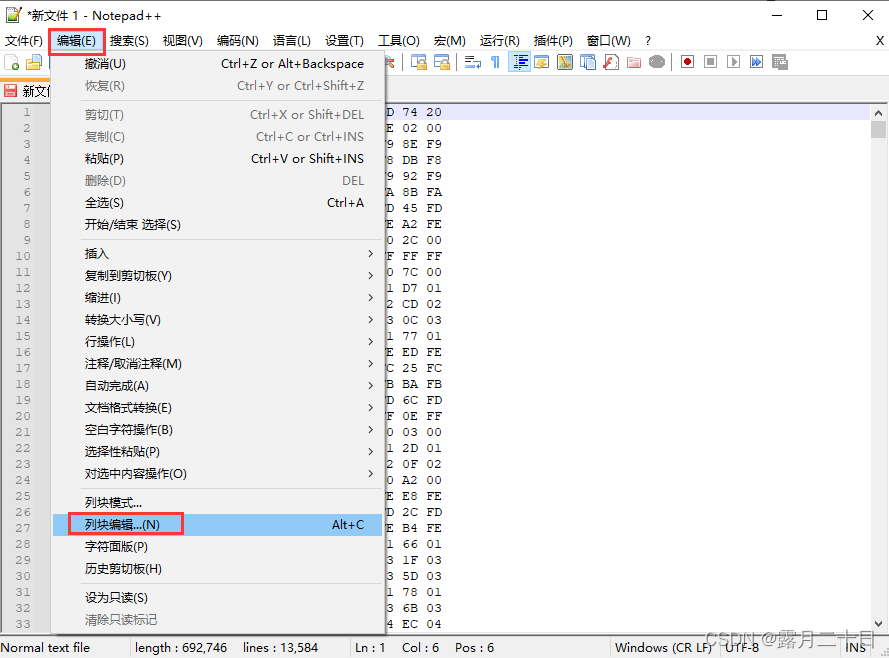Open the 运行(R) menu
889x658 pixels.
(x=499, y=41)
